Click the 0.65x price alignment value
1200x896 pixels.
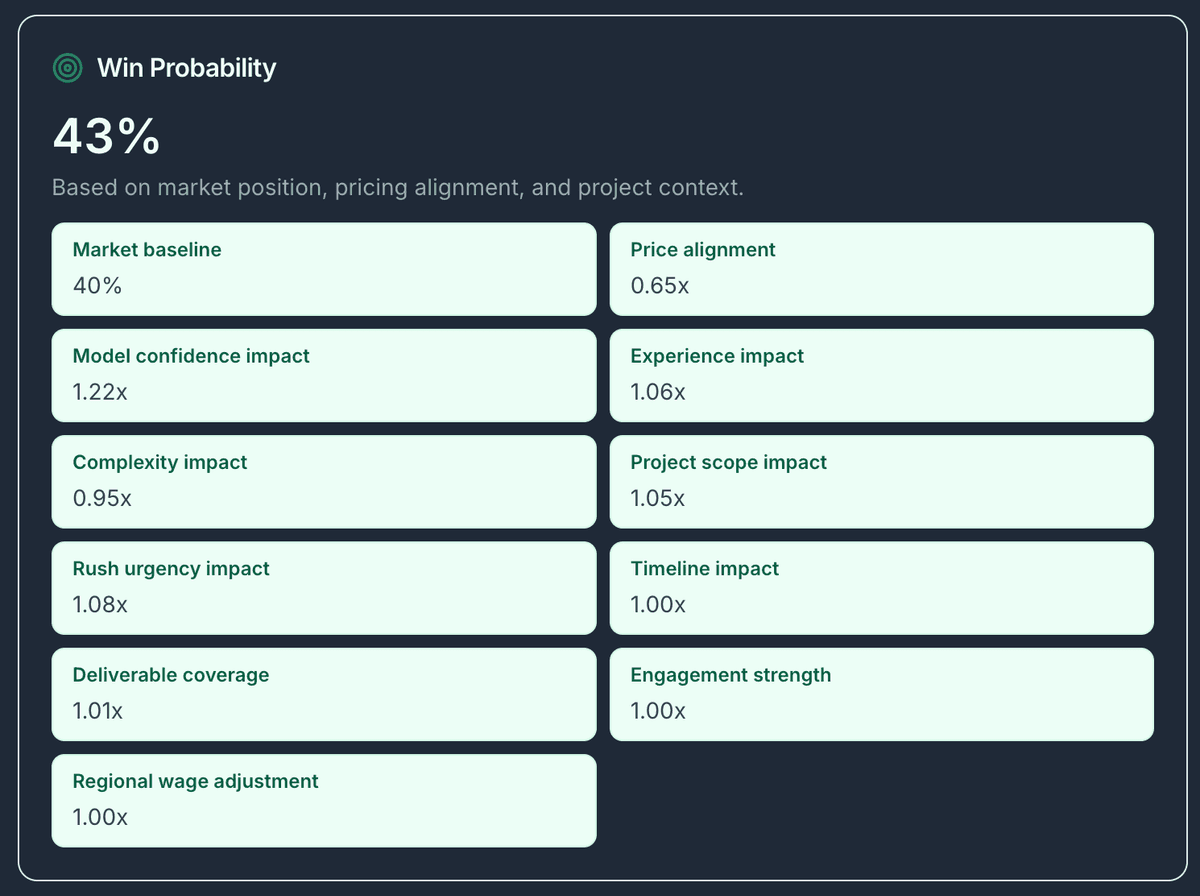[659, 286]
